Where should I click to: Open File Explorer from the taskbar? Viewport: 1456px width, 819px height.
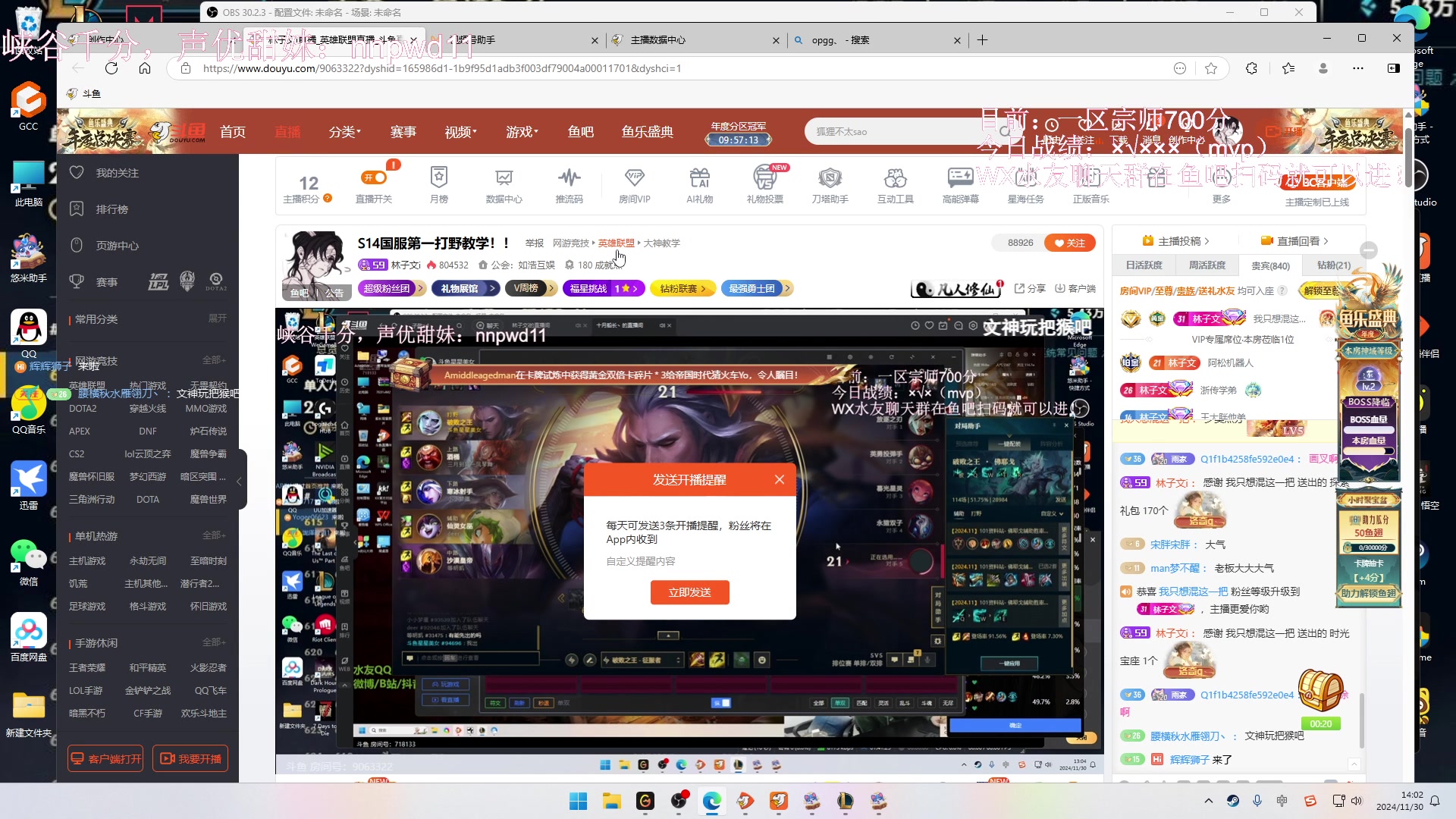tap(611, 801)
